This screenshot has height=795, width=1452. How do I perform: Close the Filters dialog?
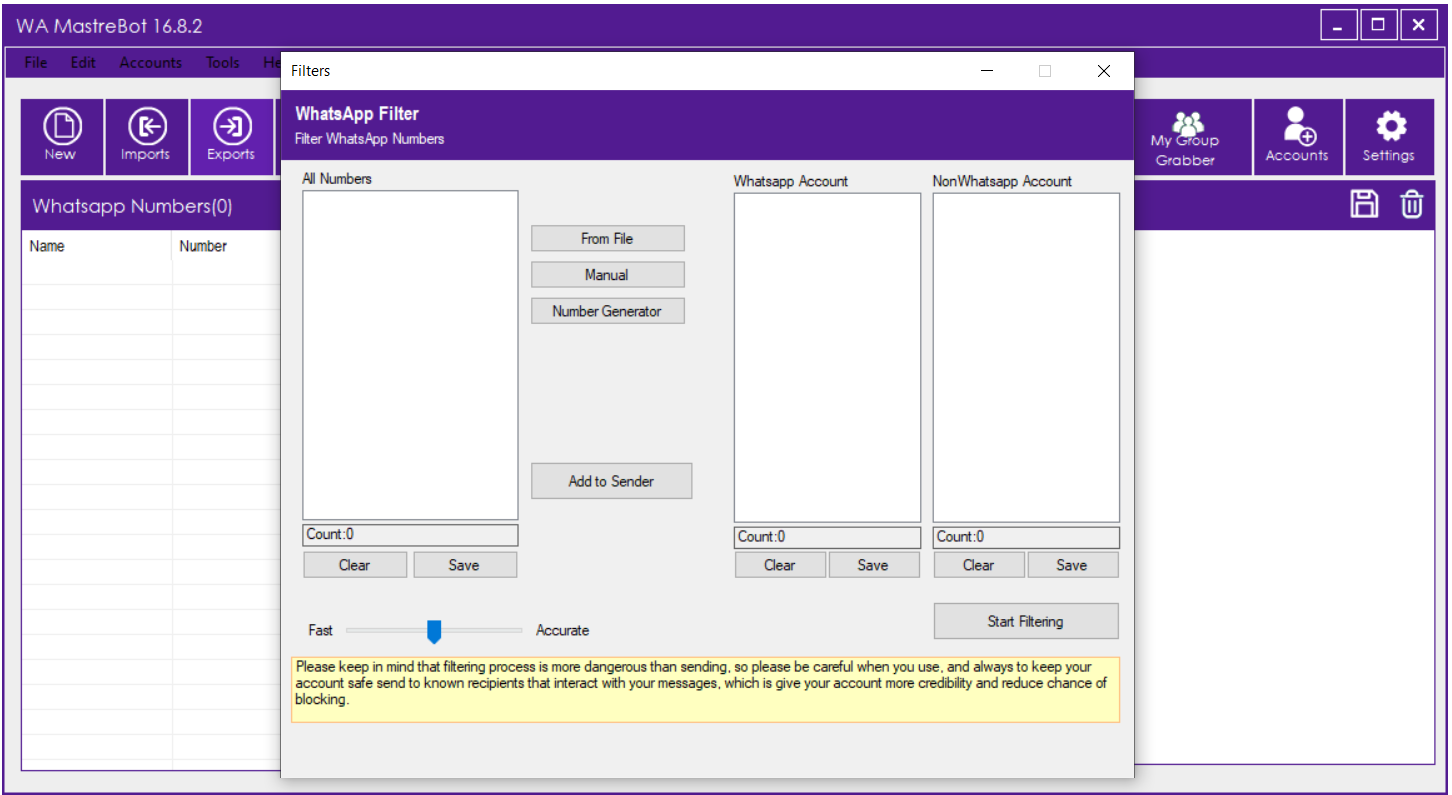(x=1104, y=71)
